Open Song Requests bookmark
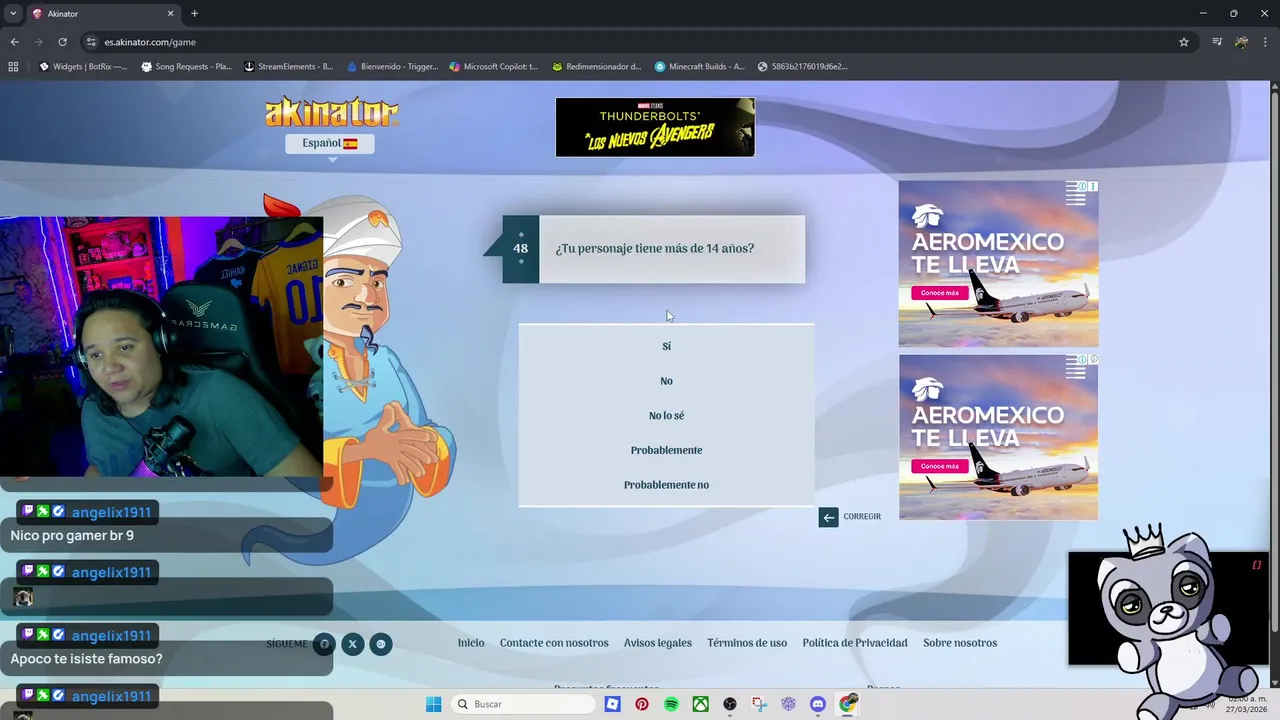 point(187,67)
